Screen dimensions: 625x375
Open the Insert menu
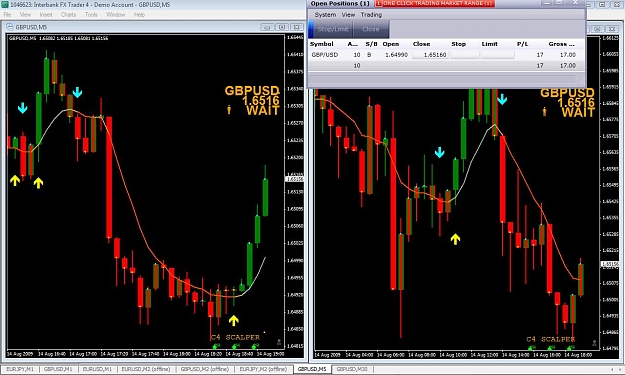tap(46, 15)
